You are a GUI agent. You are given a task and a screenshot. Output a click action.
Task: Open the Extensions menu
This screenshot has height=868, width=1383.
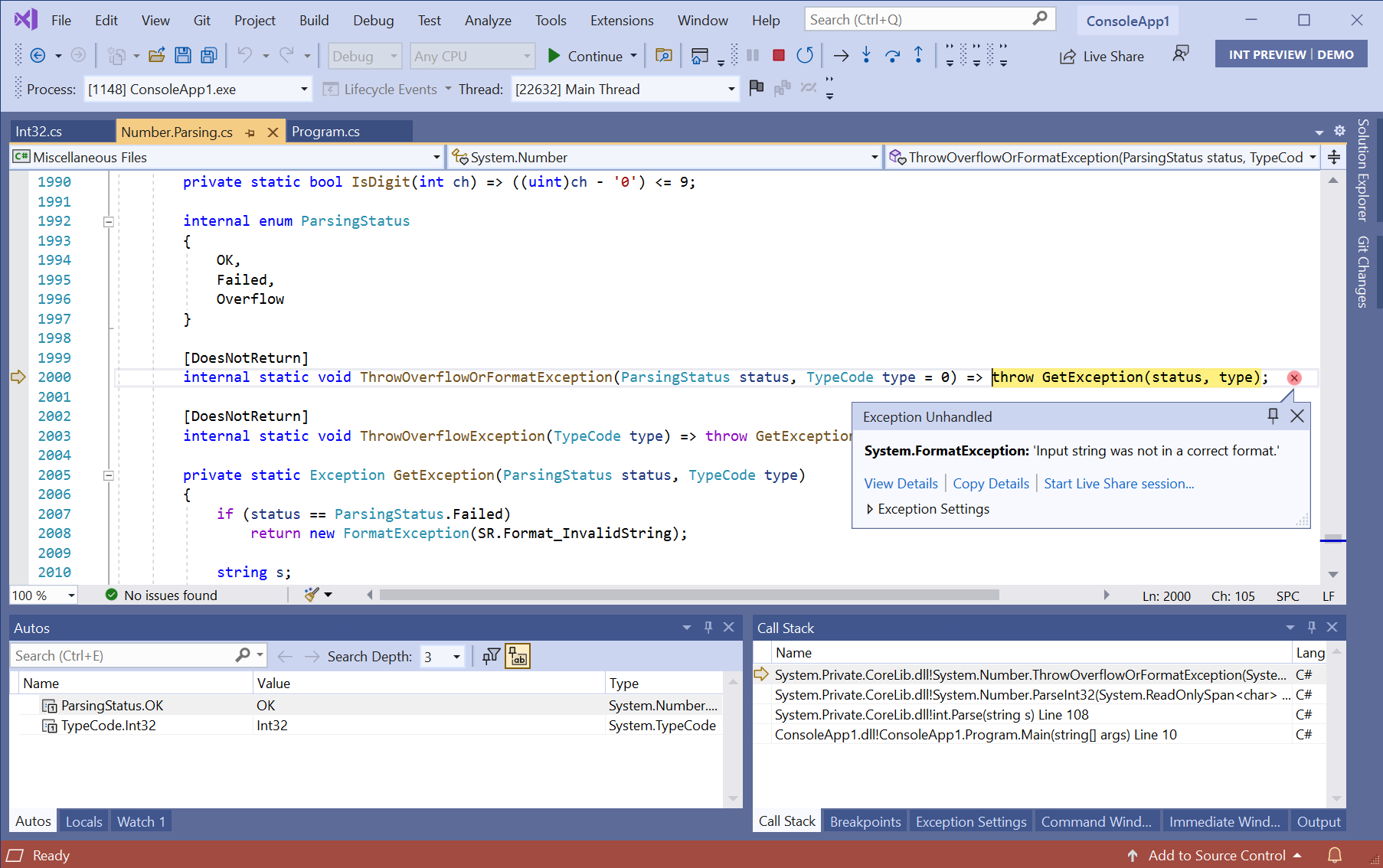pyautogui.click(x=622, y=21)
